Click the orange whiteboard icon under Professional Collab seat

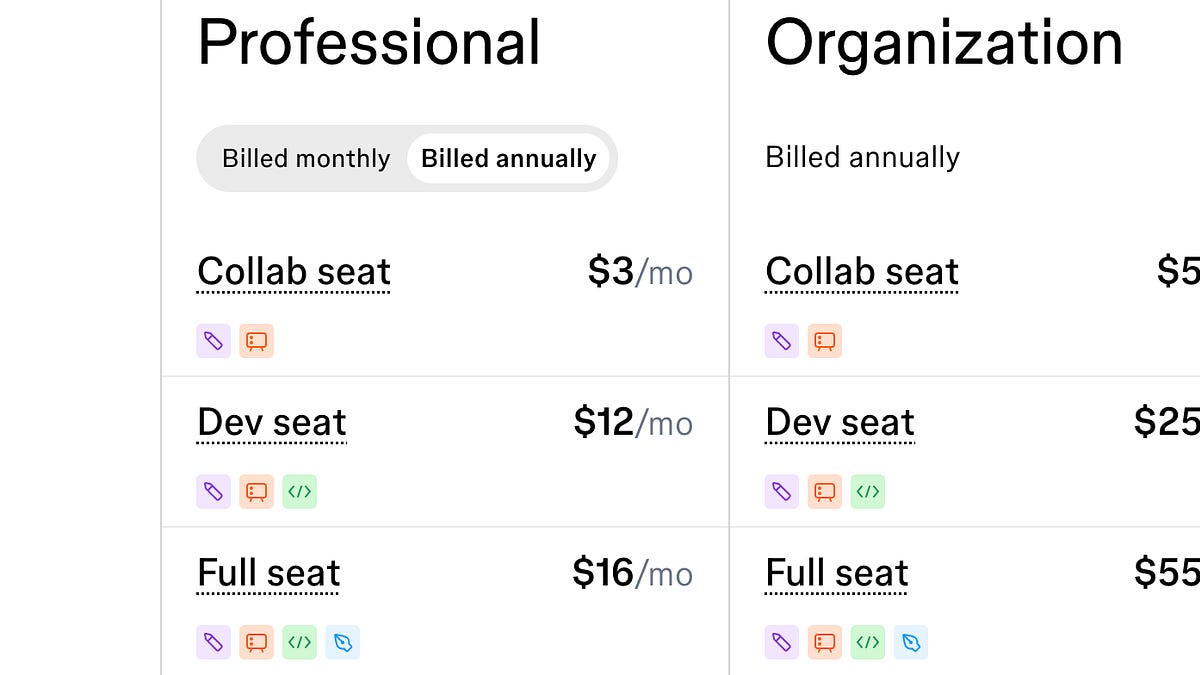256,341
